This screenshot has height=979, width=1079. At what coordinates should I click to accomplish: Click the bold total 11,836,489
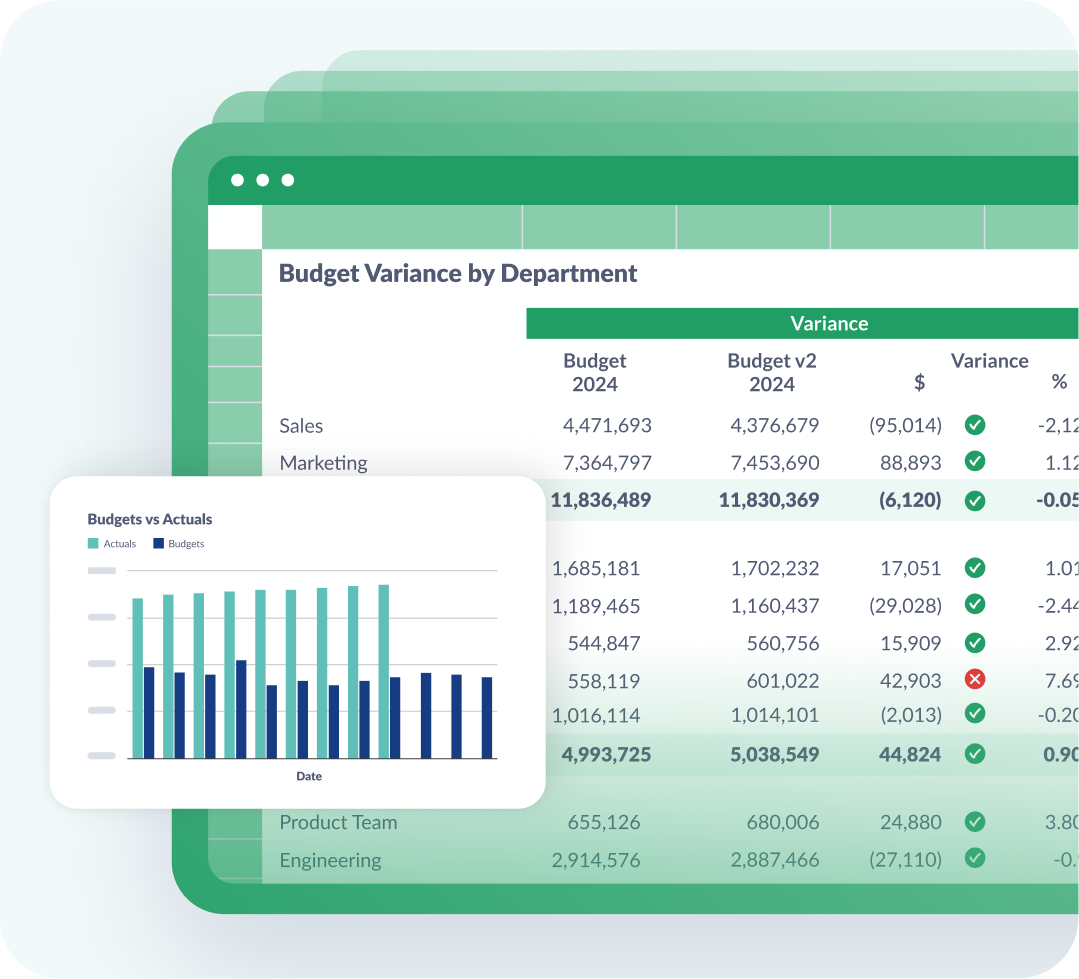coord(601,500)
